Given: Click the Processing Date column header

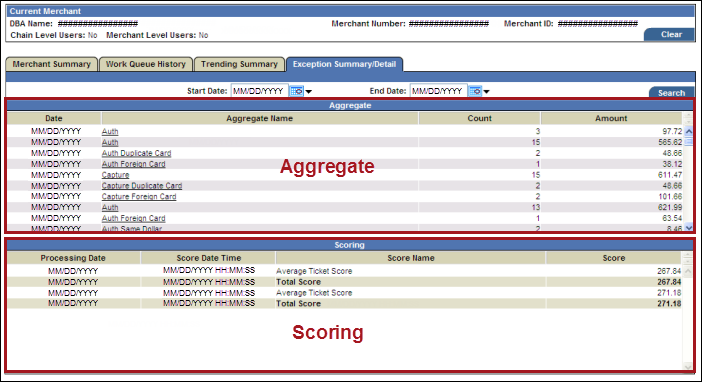Looking at the screenshot, I should [x=73, y=258].
